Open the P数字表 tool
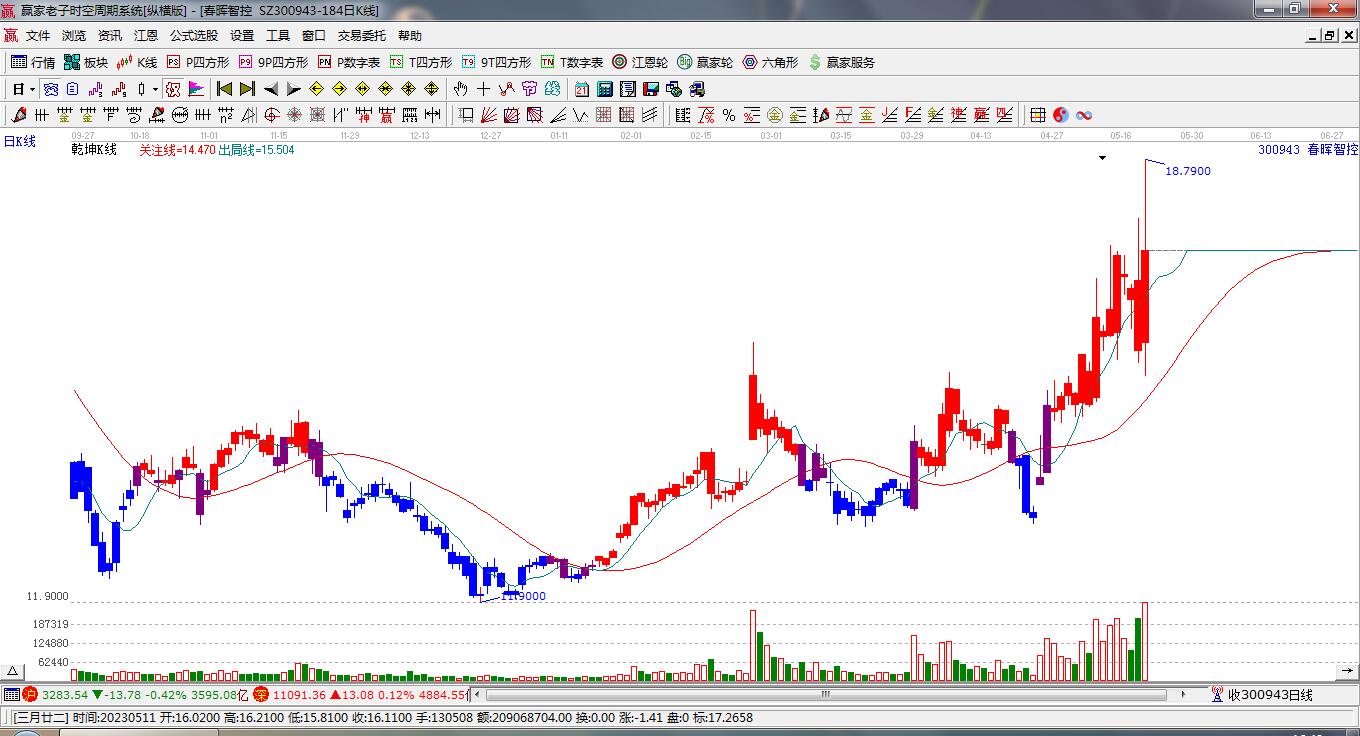Viewport: 1360px width, 736px height. coord(349,62)
